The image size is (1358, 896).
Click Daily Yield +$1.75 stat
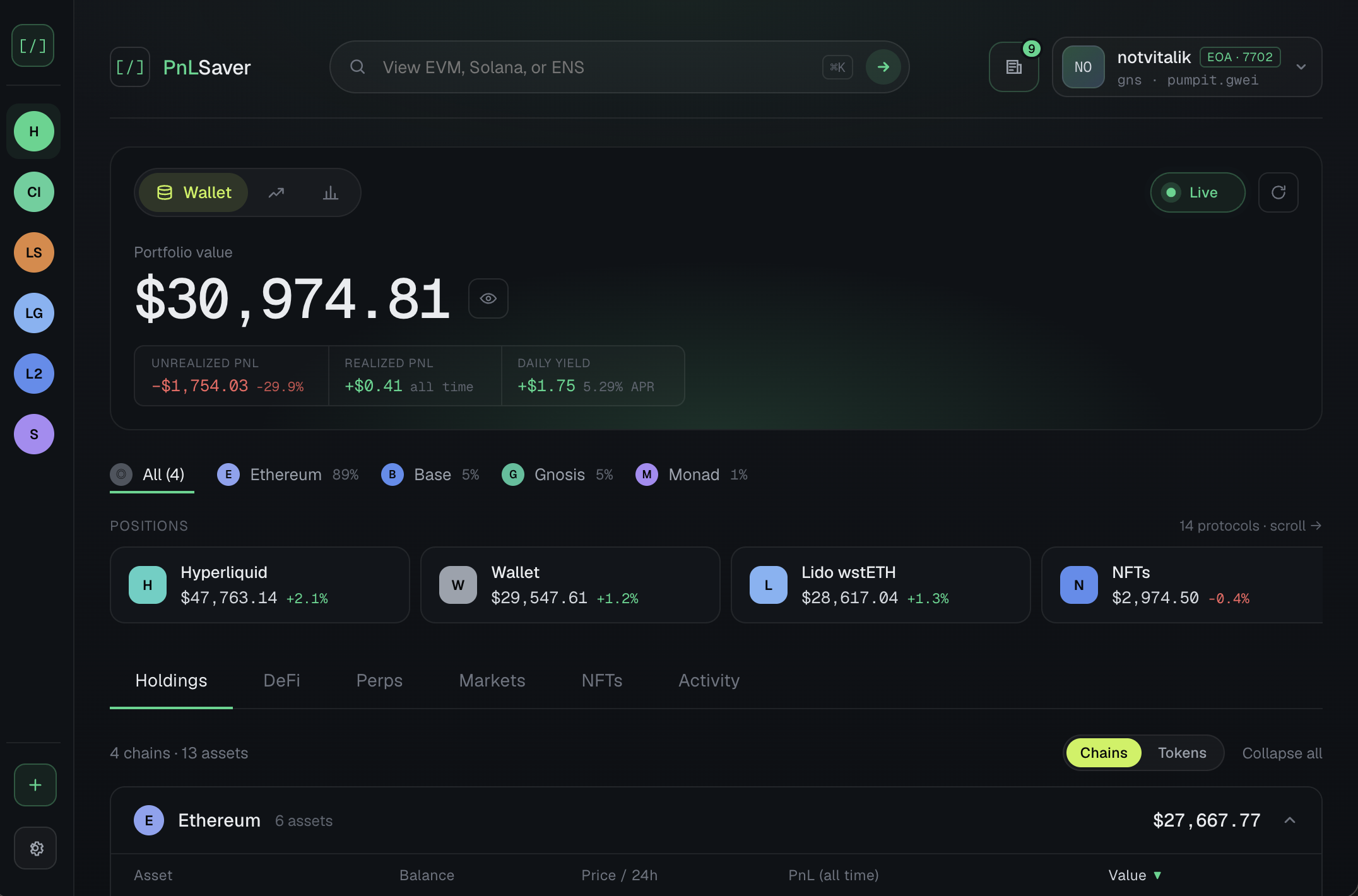593,375
